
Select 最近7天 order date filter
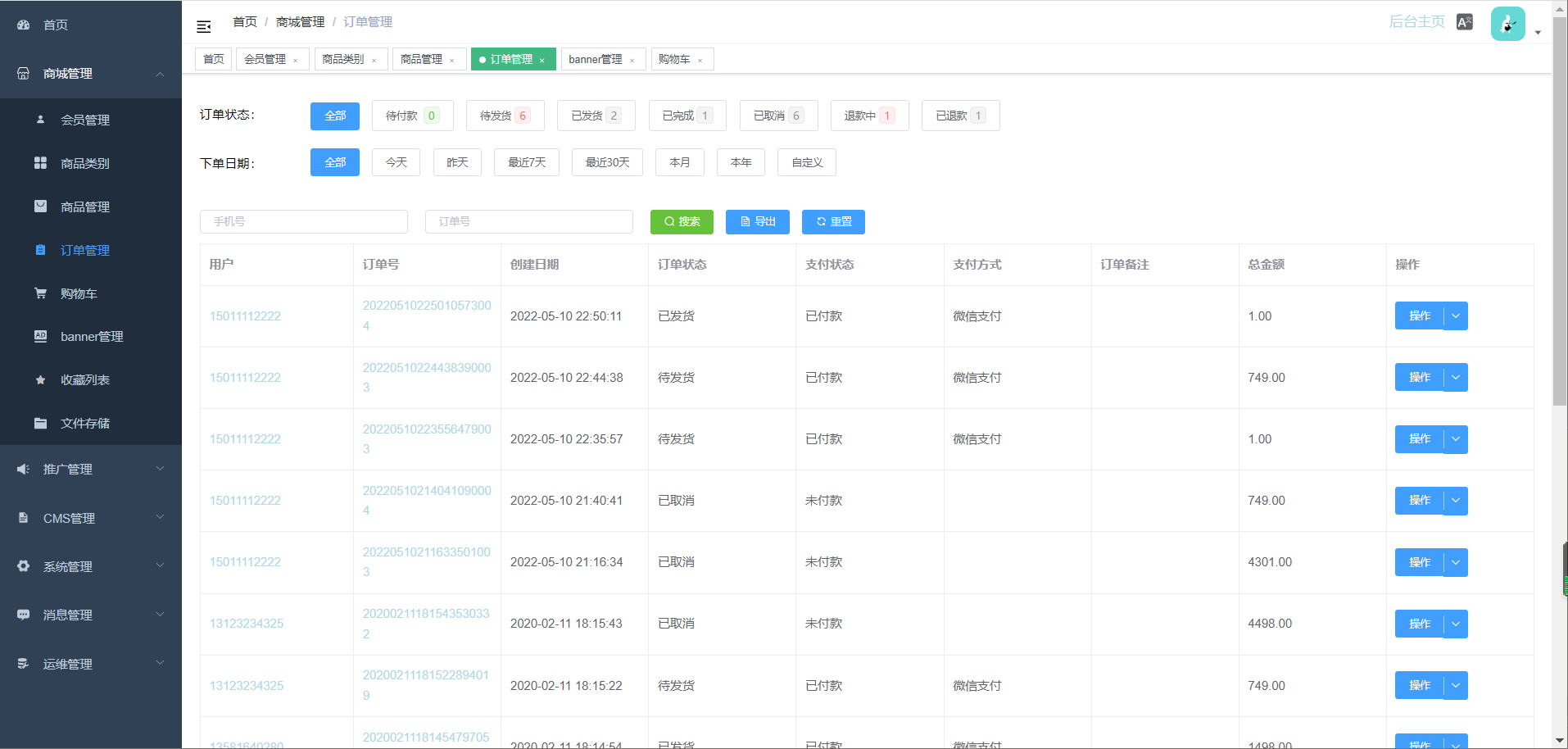527,162
